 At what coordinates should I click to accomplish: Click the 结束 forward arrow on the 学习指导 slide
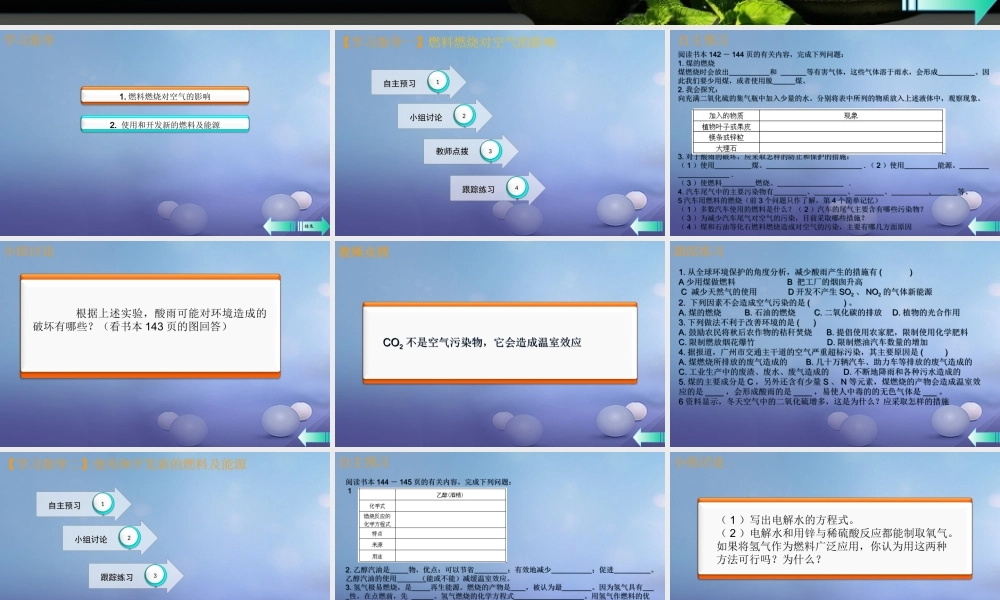pos(314,226)
